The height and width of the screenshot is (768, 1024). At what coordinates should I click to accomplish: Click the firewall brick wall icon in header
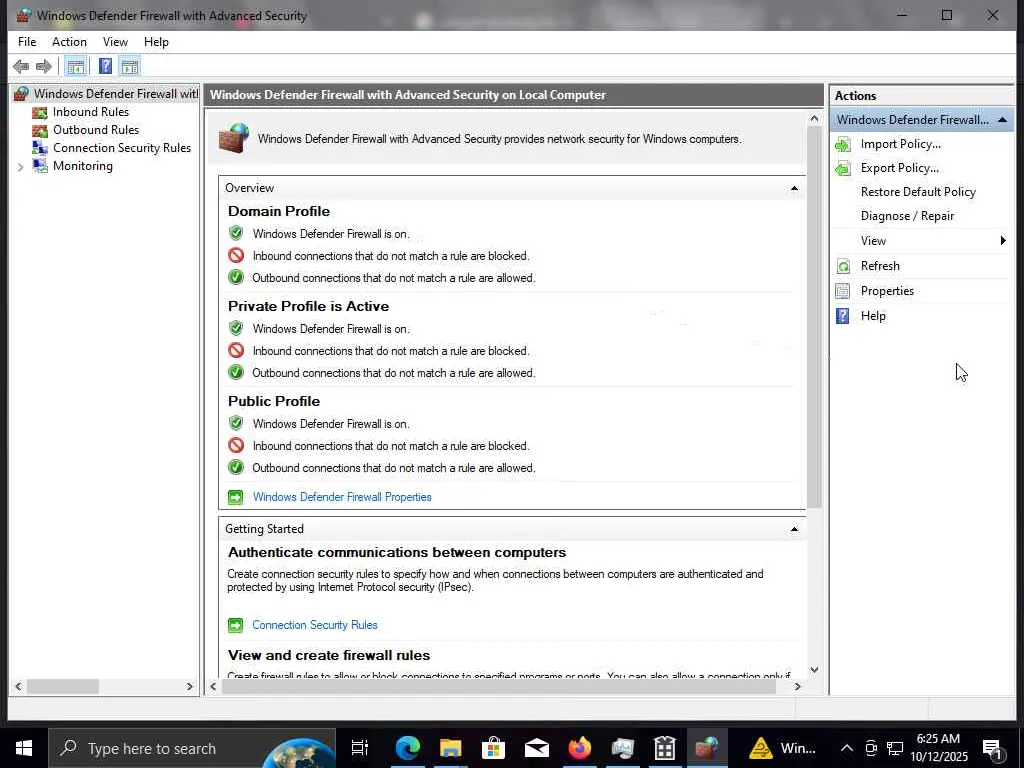pos(234,138)
